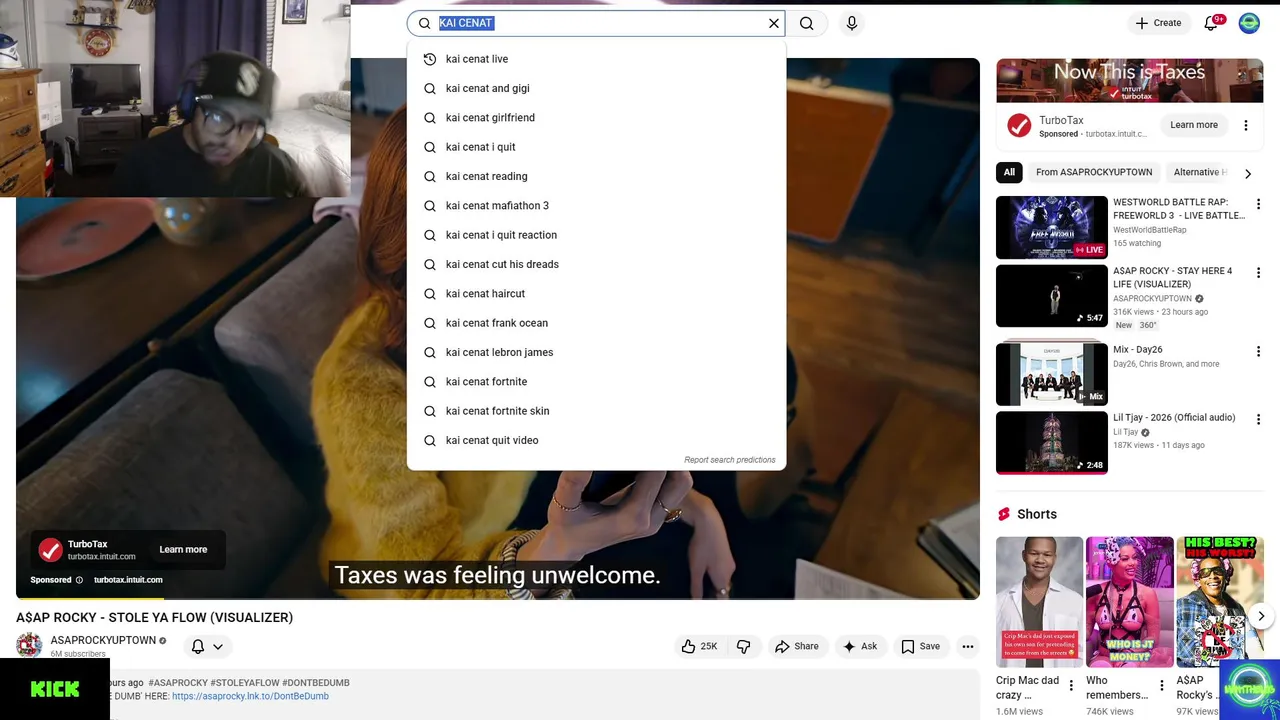Image resolution: width=1280 pixels, height=720 pixels.
Task: Like the video showing 25K likes
Action: 699,647
